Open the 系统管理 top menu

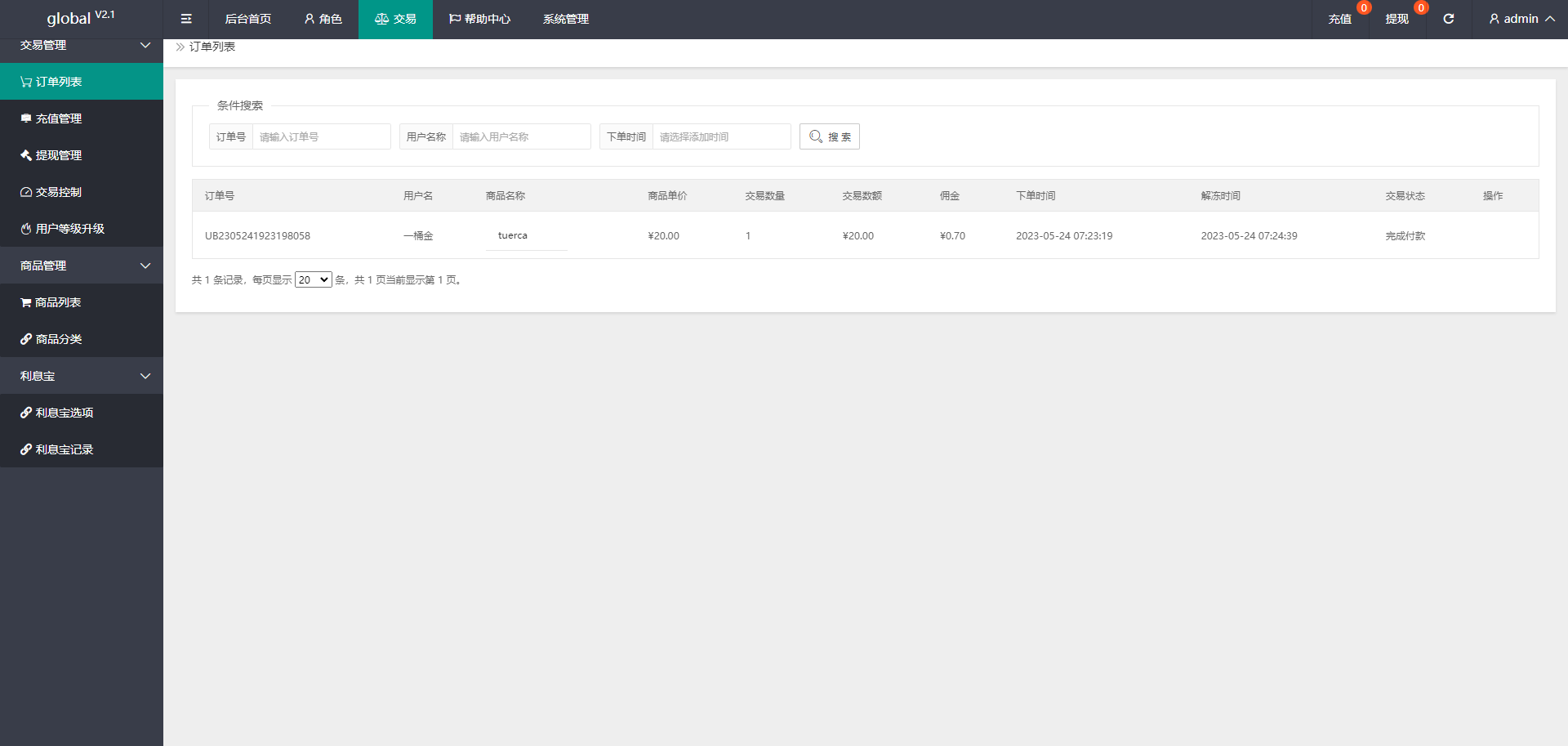tap(565, 19)
